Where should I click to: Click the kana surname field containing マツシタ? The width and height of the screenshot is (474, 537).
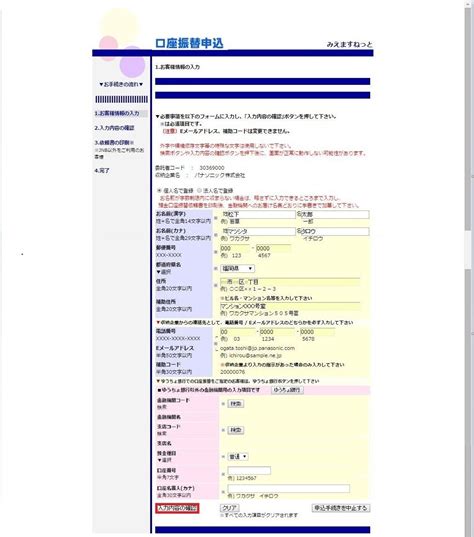pyautogui.click(x=262, y=231)
